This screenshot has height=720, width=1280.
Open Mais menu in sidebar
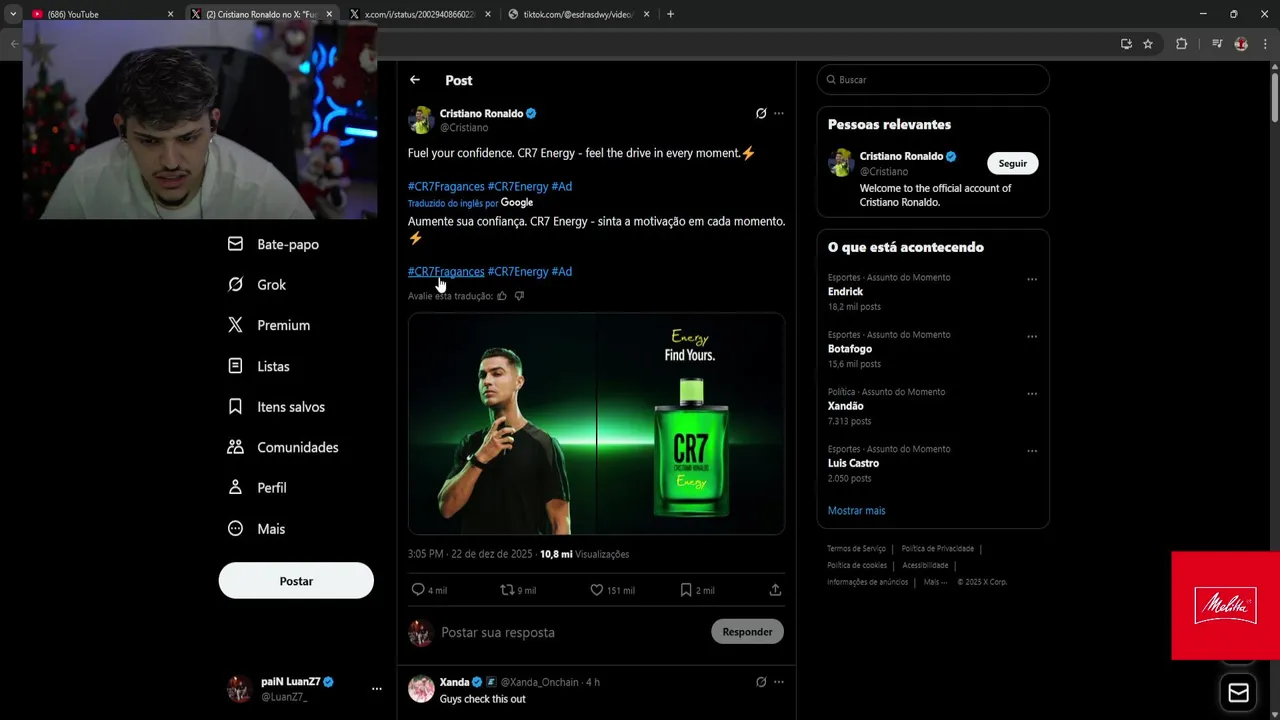pyautogui.click(x=256, y=529)
